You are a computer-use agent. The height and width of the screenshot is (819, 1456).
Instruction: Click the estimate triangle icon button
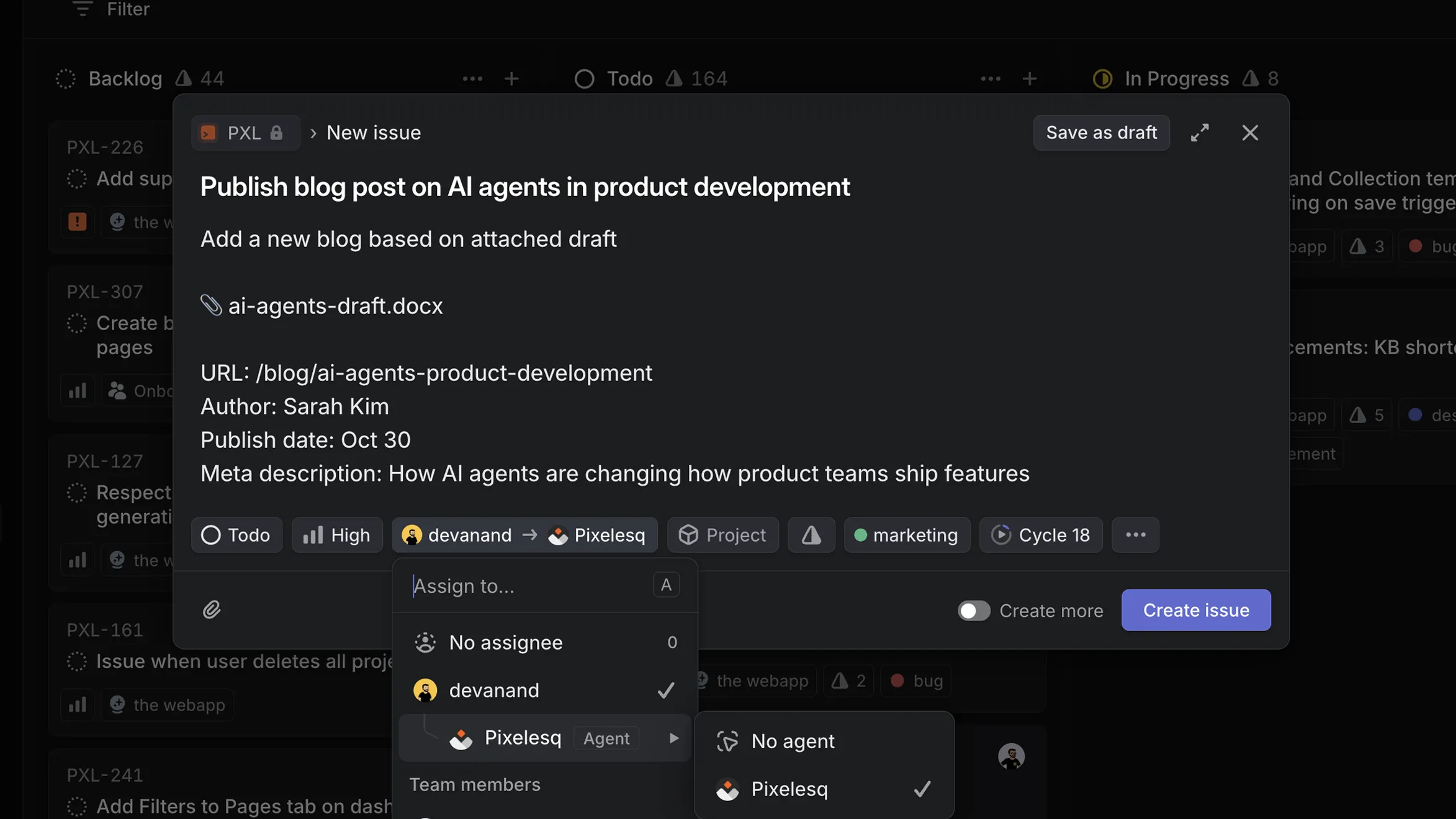811,535
